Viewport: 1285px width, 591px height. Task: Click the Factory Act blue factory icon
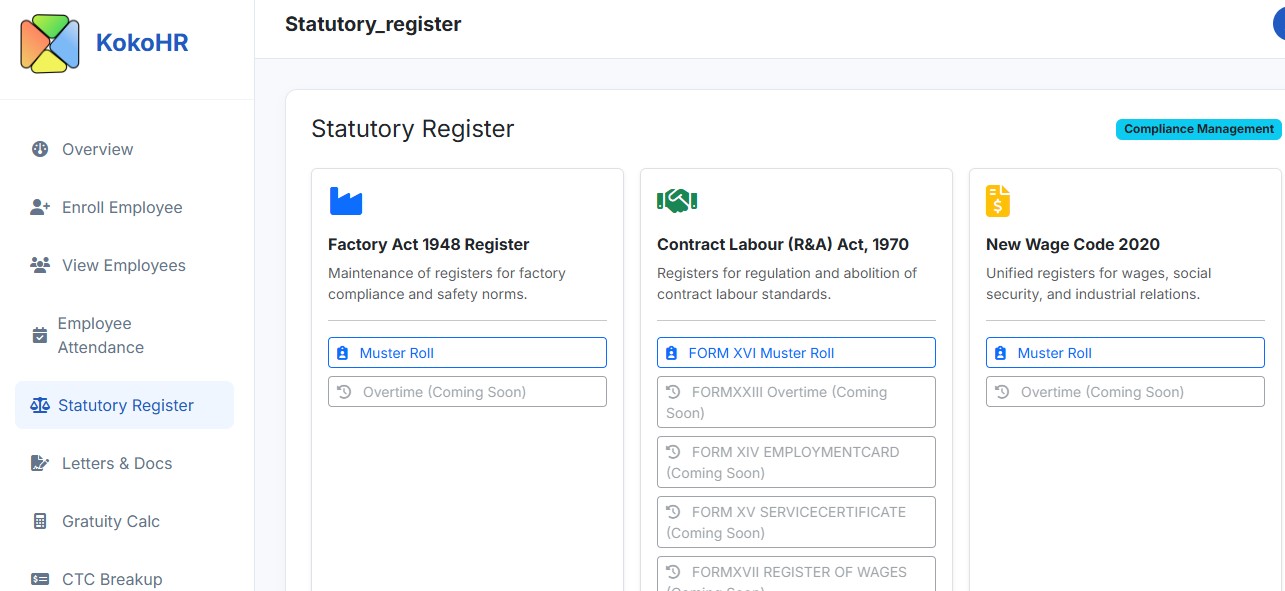(x=346, y=201)
